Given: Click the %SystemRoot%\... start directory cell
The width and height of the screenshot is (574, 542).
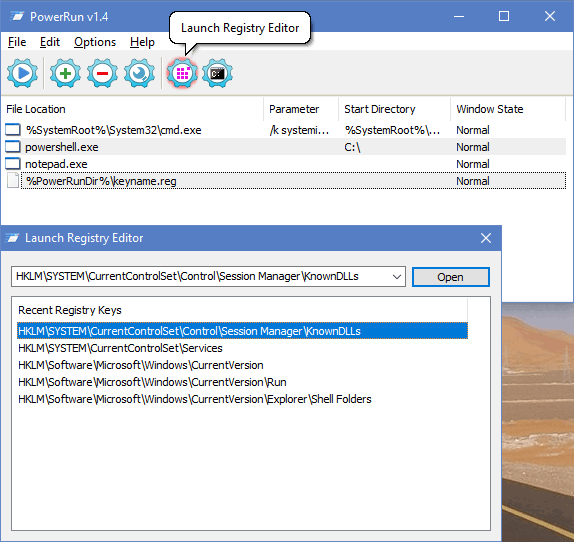Looking at the screenshot, I should [392, 130].
